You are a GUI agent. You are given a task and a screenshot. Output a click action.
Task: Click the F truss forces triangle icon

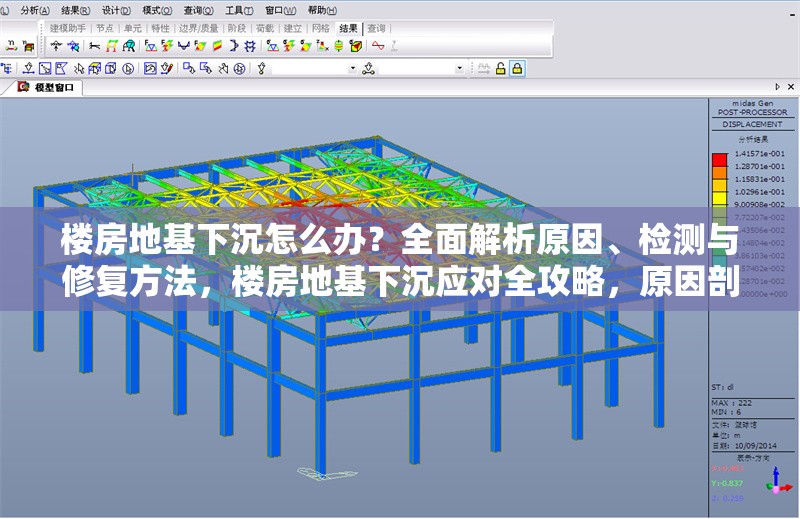150,46
